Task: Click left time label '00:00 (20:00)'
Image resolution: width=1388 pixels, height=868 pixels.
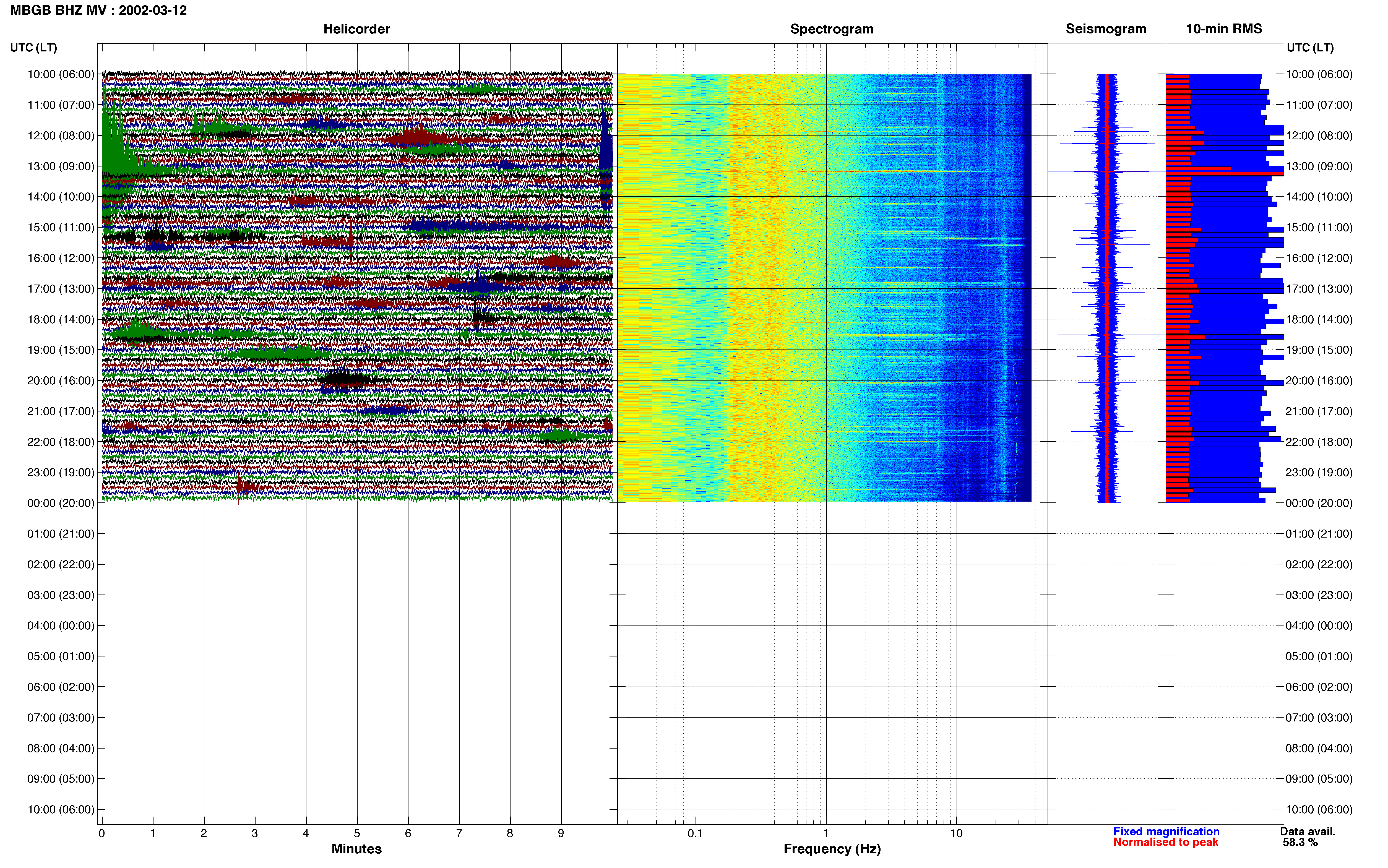Action: (61, 503)
